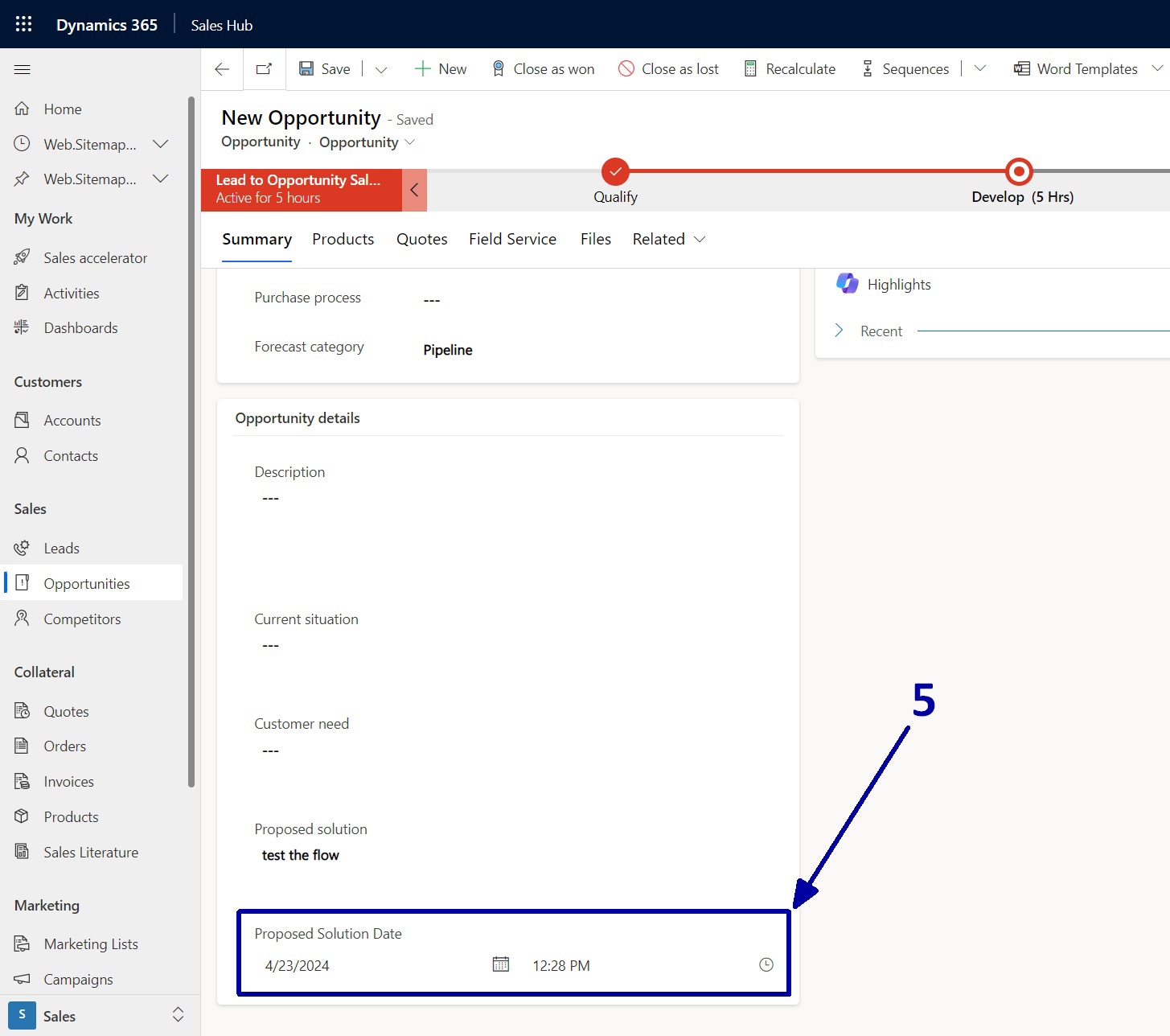Open Sales accelerator from sidebar

tap(92, 257)
